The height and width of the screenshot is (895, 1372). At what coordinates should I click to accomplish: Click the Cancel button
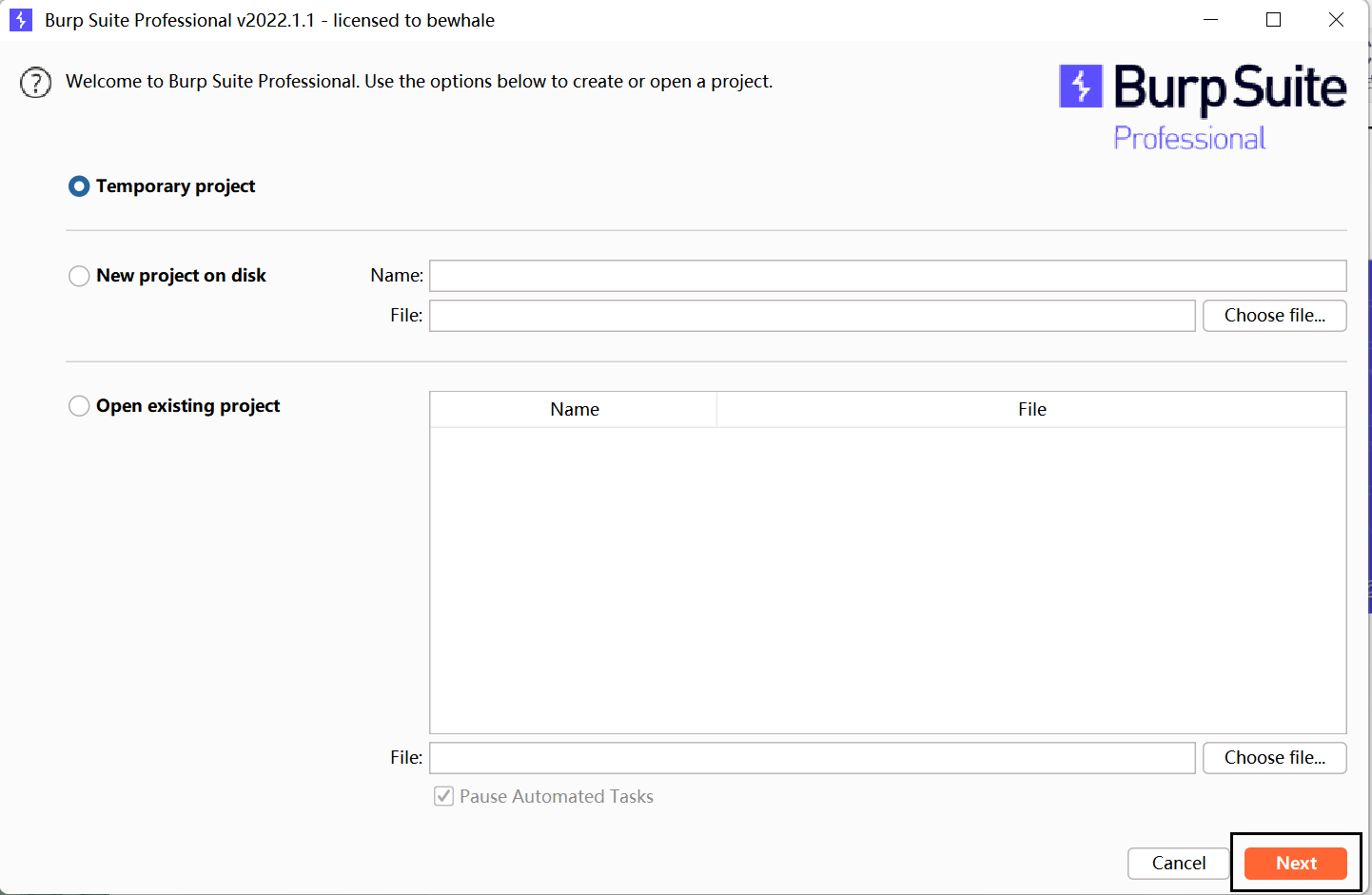[1178, 863]
